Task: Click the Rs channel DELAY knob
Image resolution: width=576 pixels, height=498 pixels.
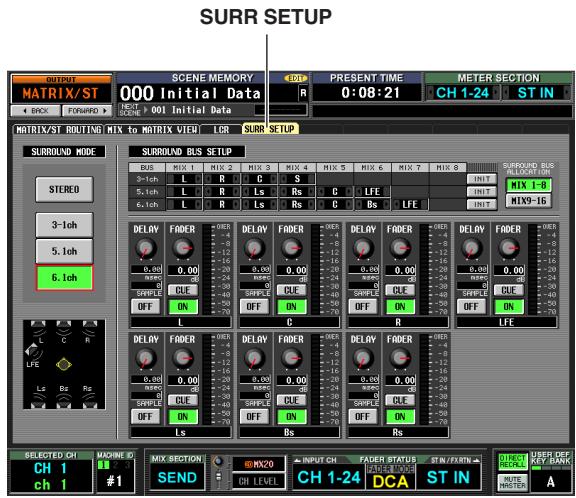Action: tap(363, 359)
